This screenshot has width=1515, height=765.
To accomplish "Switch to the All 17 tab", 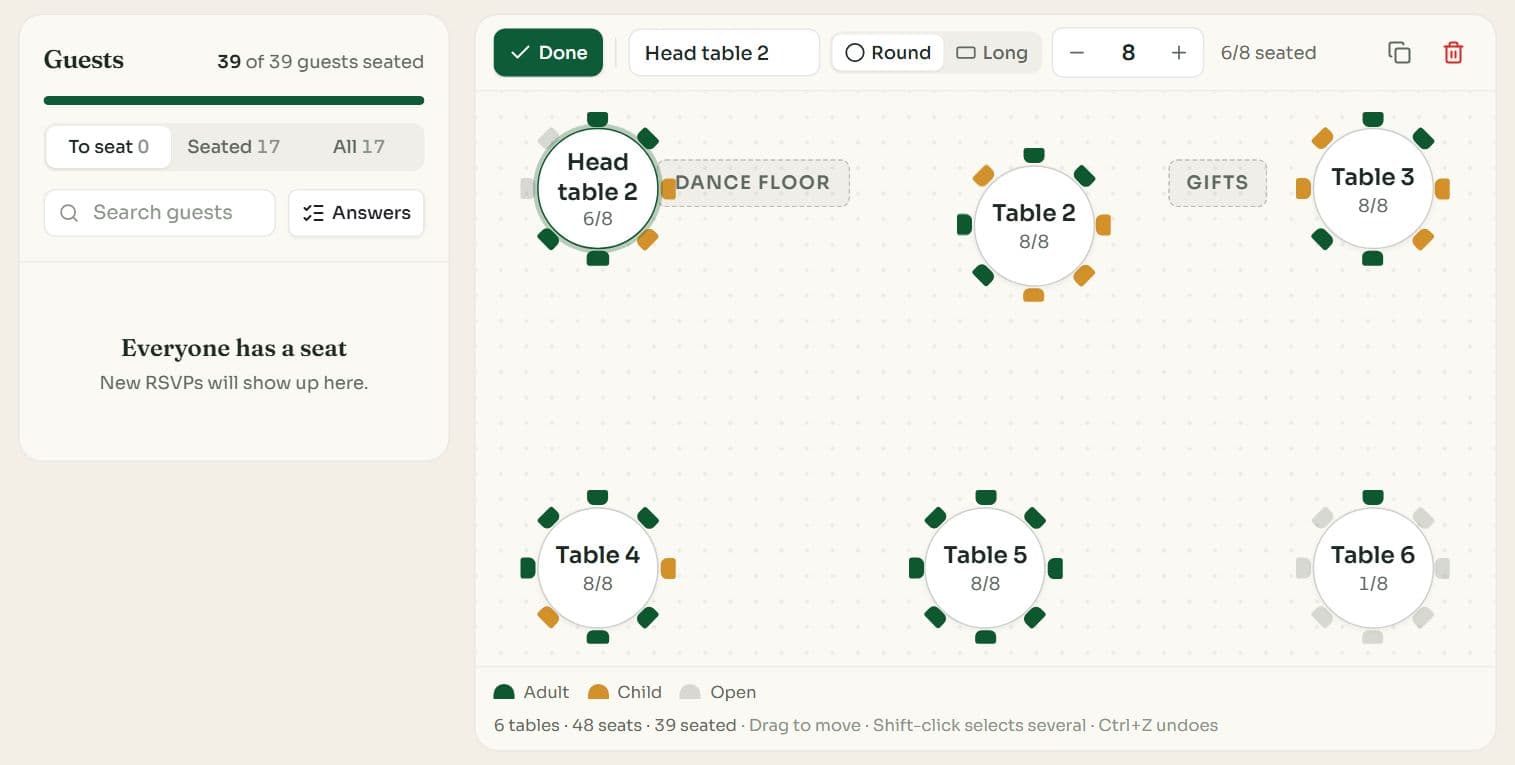I will pyautogui.click(x=359, y=147).
